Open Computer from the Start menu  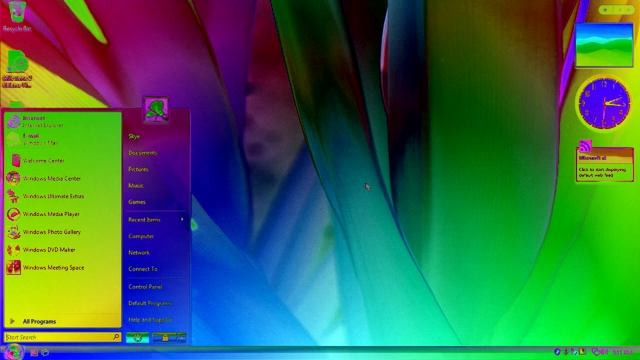(141, 236)
